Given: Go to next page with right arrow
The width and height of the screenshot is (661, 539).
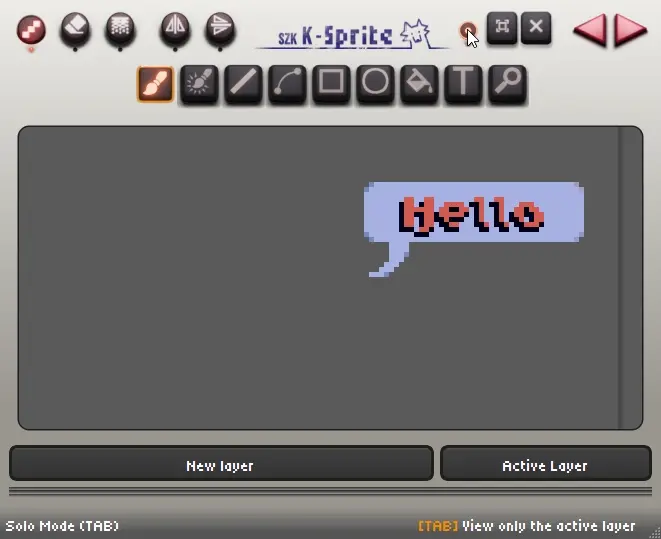Looking at the screenshot, I should point(630,29).
